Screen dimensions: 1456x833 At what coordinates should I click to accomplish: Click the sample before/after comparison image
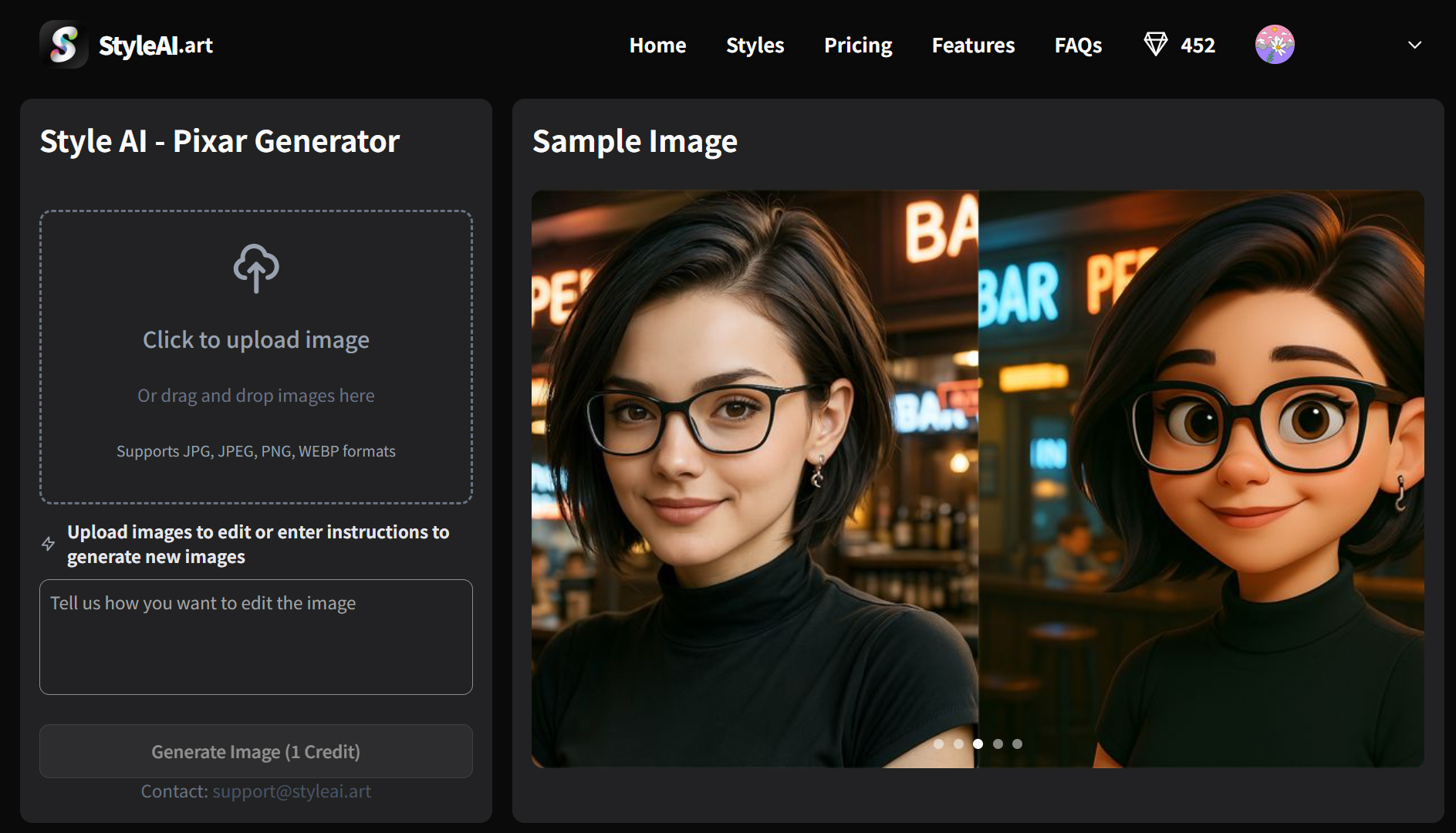pos(977,478)
